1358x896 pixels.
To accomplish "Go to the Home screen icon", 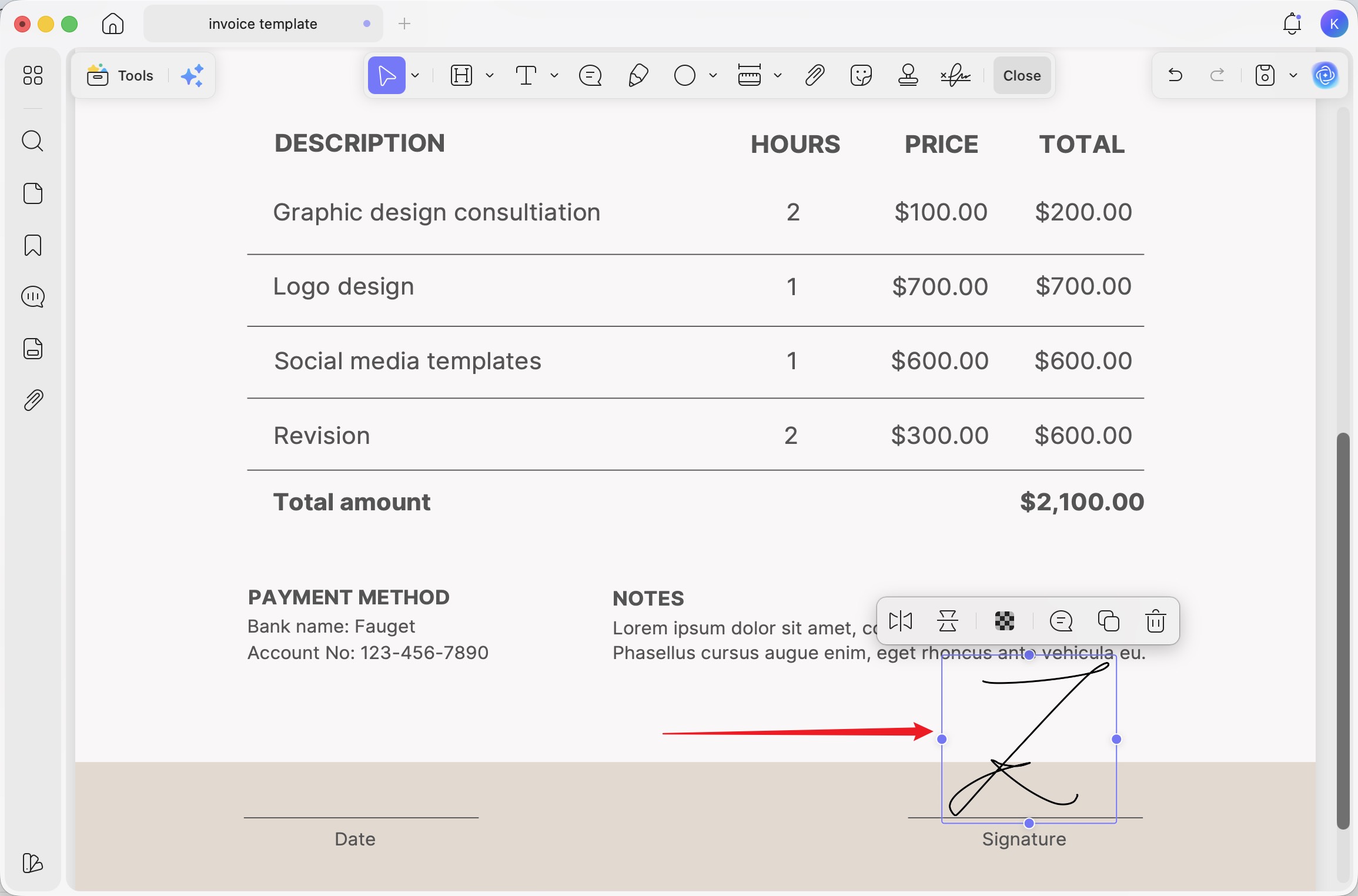I will coord(113,24).
